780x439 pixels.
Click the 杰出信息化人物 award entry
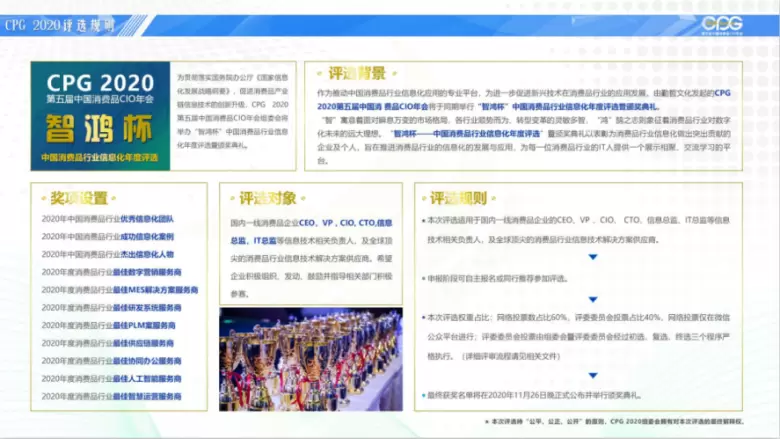(108, 254)
